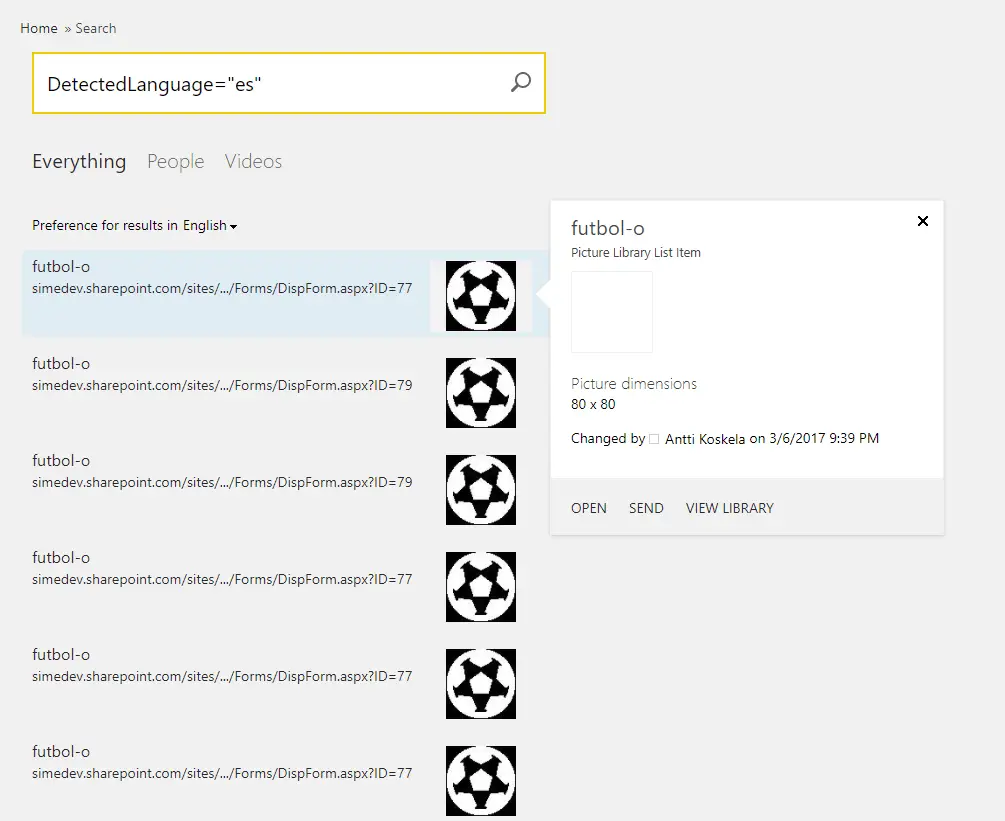Viewport: 1005px width, 821px height.
Task: Close the futbol-o preview panel
Action: [922, 221]
